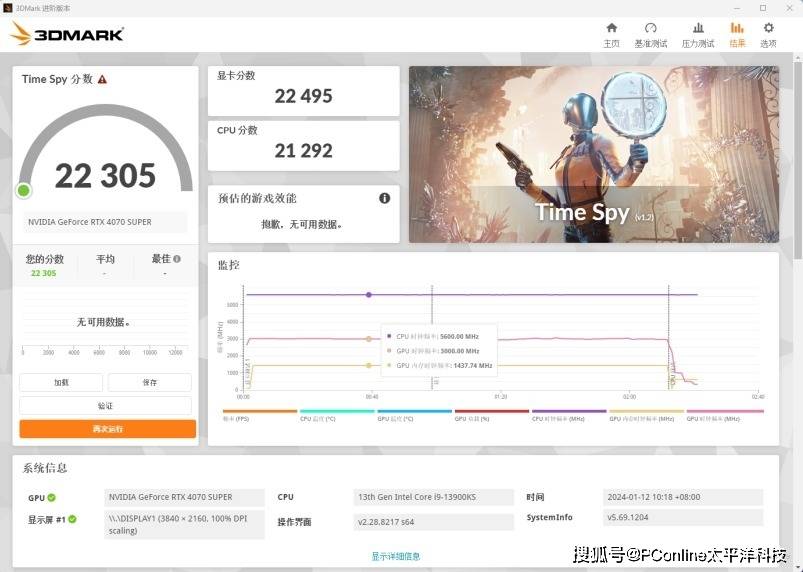Viewport: 803px width, 572px height.
Task: Click the SystemInfo v5.69.1204 field
Action: (683, 518)
